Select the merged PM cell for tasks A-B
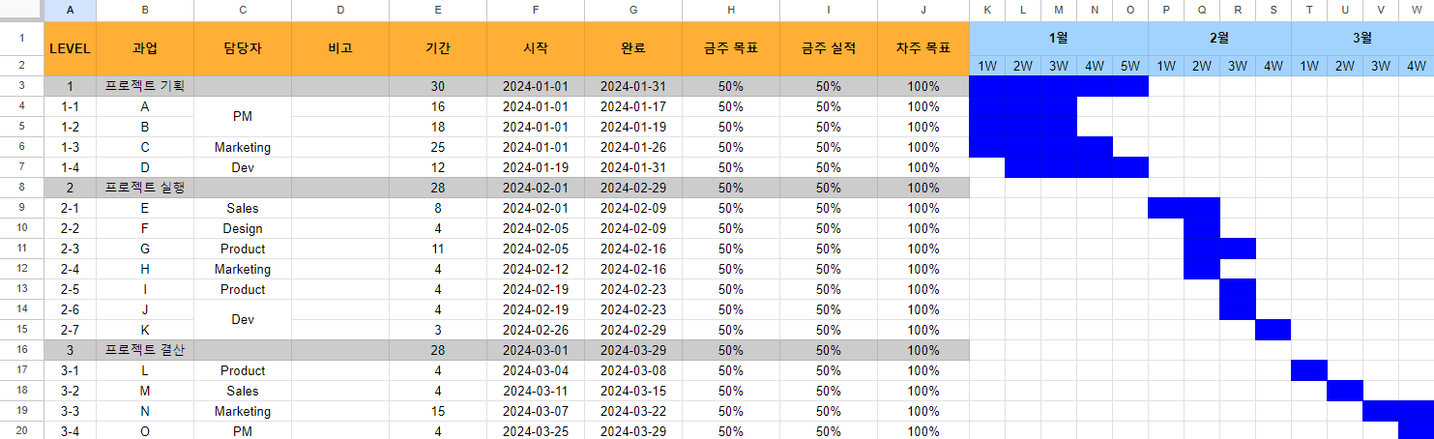Screen dimensions: 1434x439 coord(243,117)
